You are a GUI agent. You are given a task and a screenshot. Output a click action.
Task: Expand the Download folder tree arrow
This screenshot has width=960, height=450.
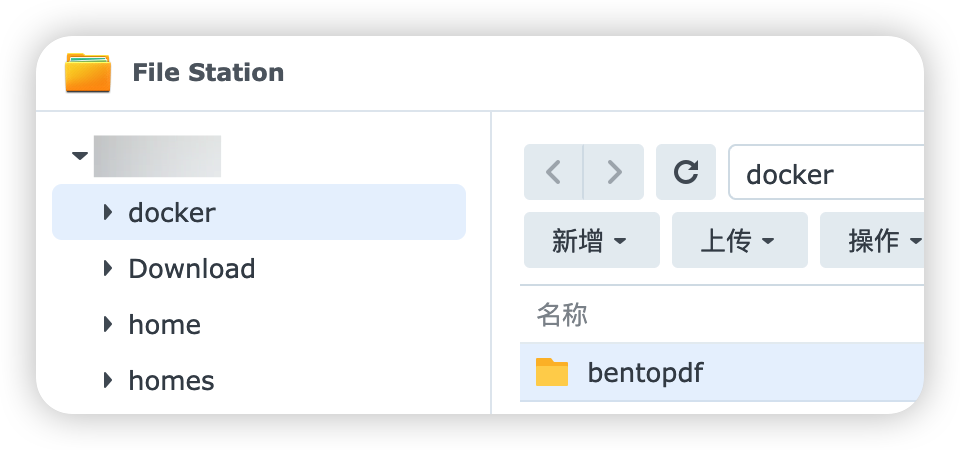[x=108, y=268]
